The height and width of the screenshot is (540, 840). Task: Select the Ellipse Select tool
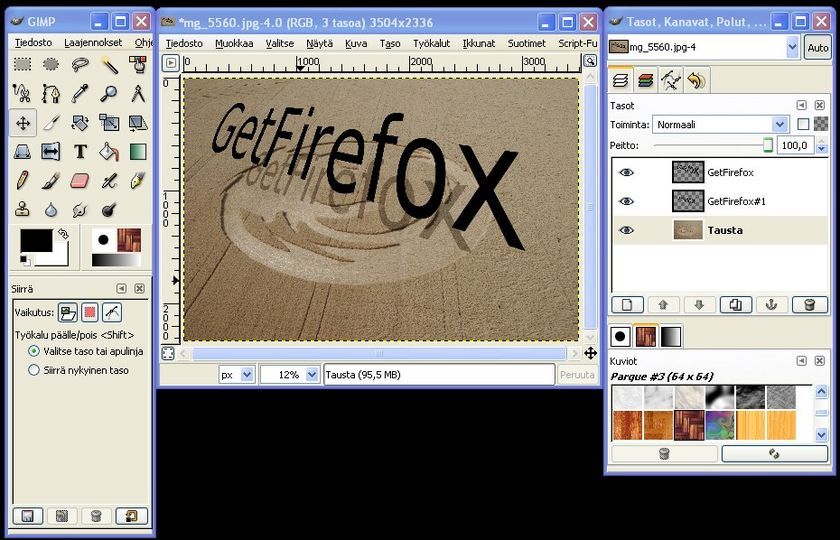click(x=51, y=64)
